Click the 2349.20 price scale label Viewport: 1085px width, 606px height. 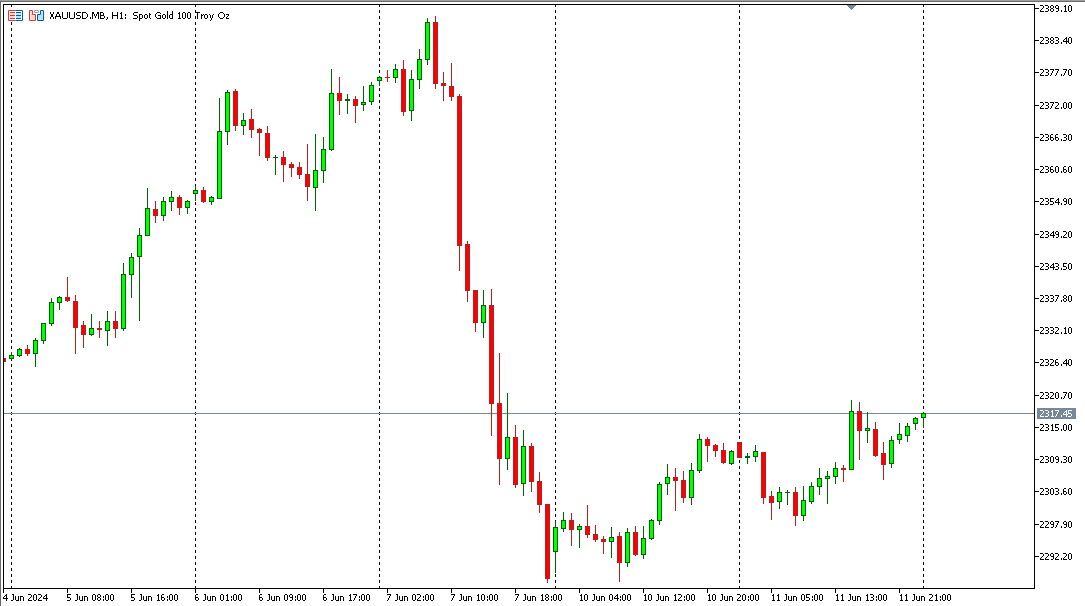click(x=1056, y=235)
